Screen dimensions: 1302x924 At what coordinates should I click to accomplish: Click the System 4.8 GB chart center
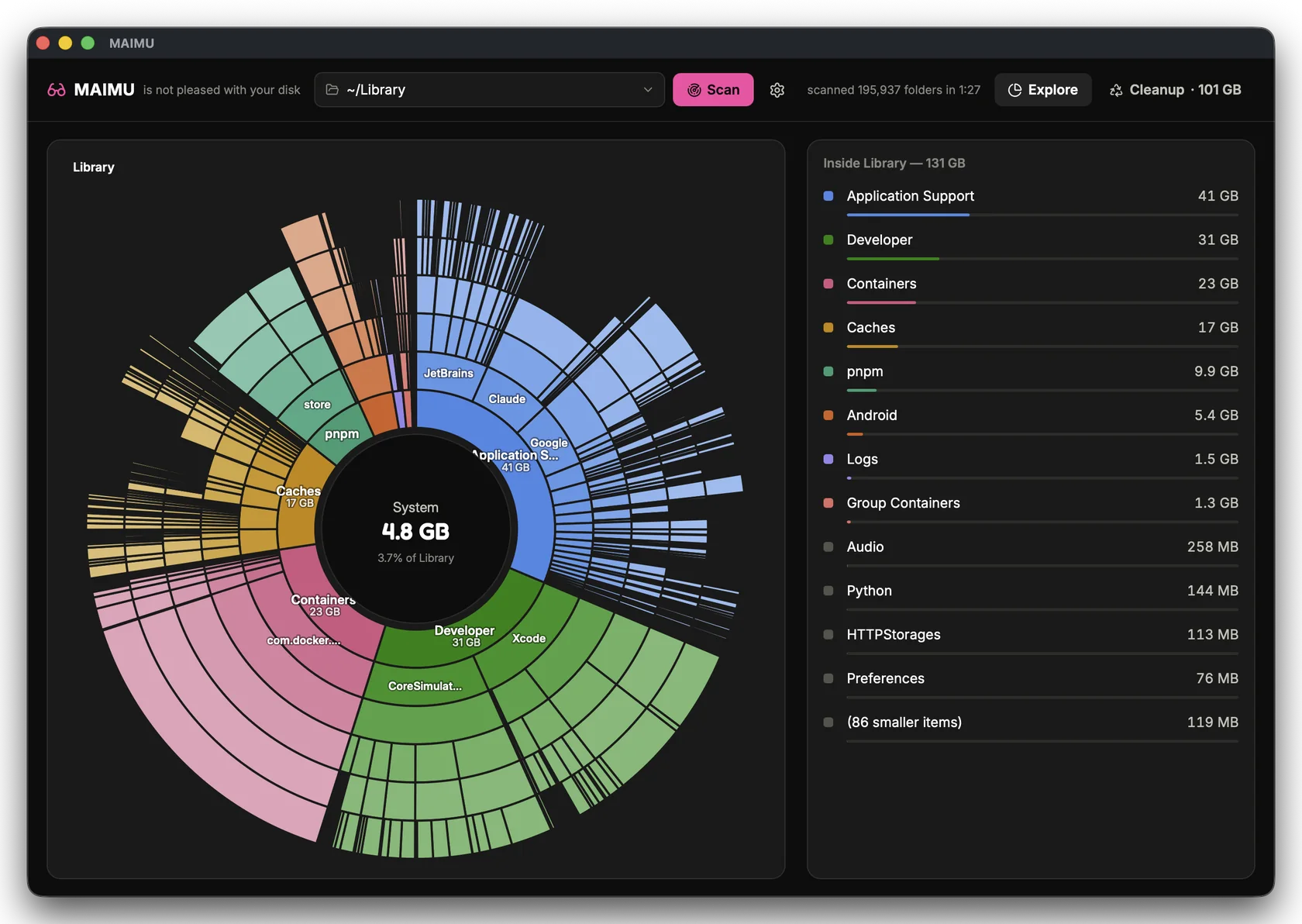pyautogui.click(x=415, y=531)
